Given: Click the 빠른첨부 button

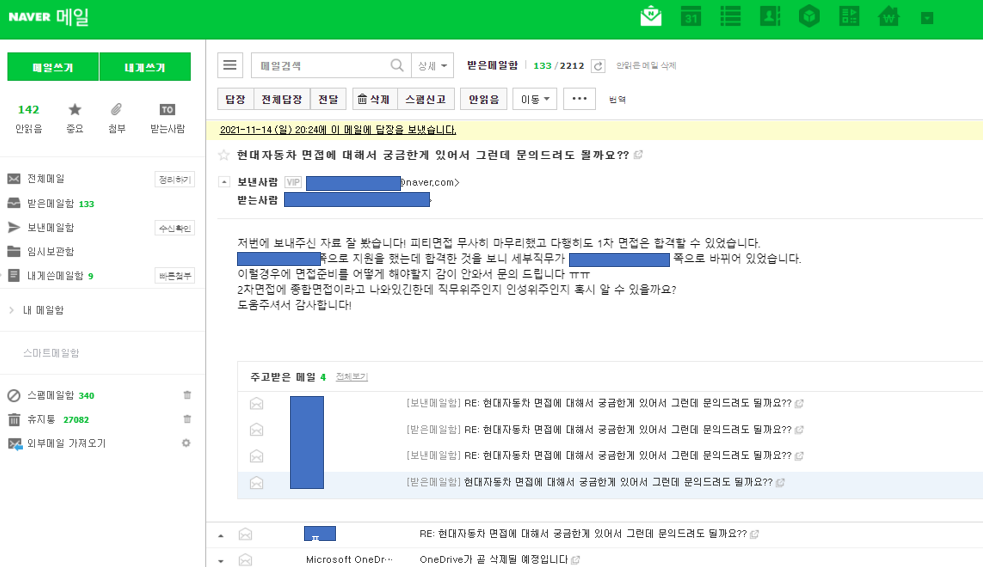Looking at the screenshot, I should 174,276.
